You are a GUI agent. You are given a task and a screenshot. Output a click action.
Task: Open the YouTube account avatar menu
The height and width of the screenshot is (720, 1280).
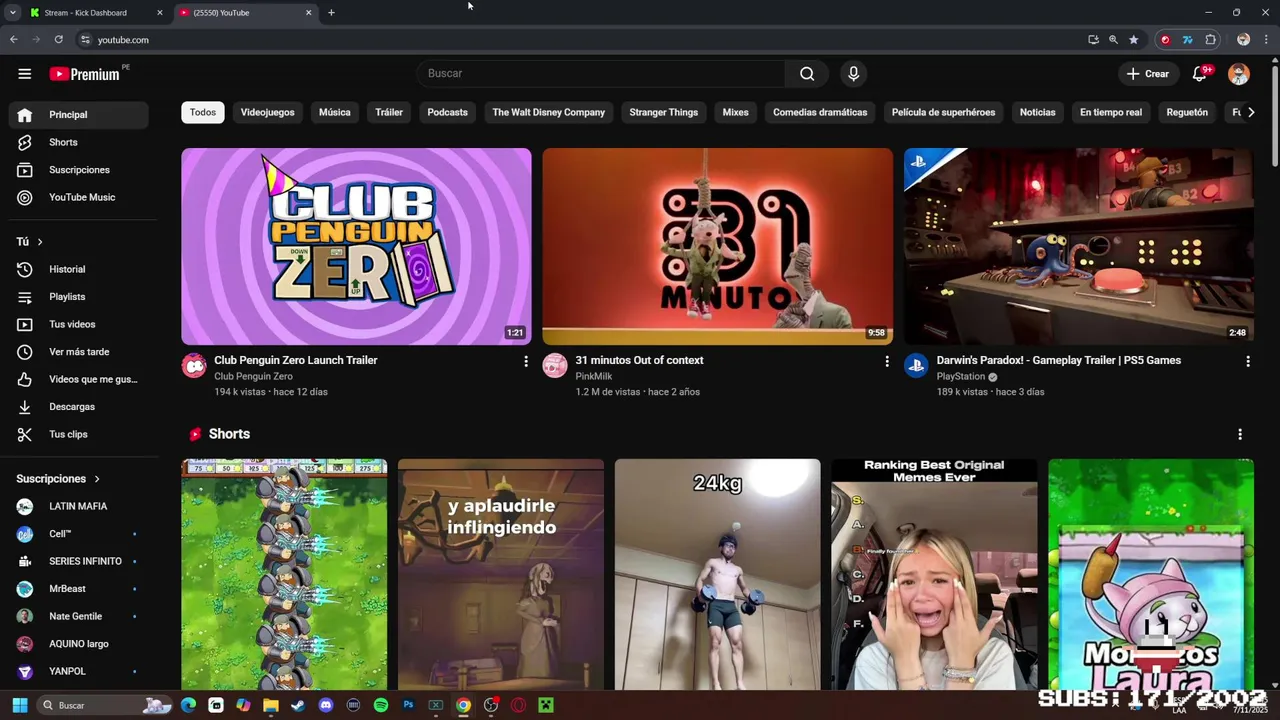pyautogui.click(x=1239, y=74)
